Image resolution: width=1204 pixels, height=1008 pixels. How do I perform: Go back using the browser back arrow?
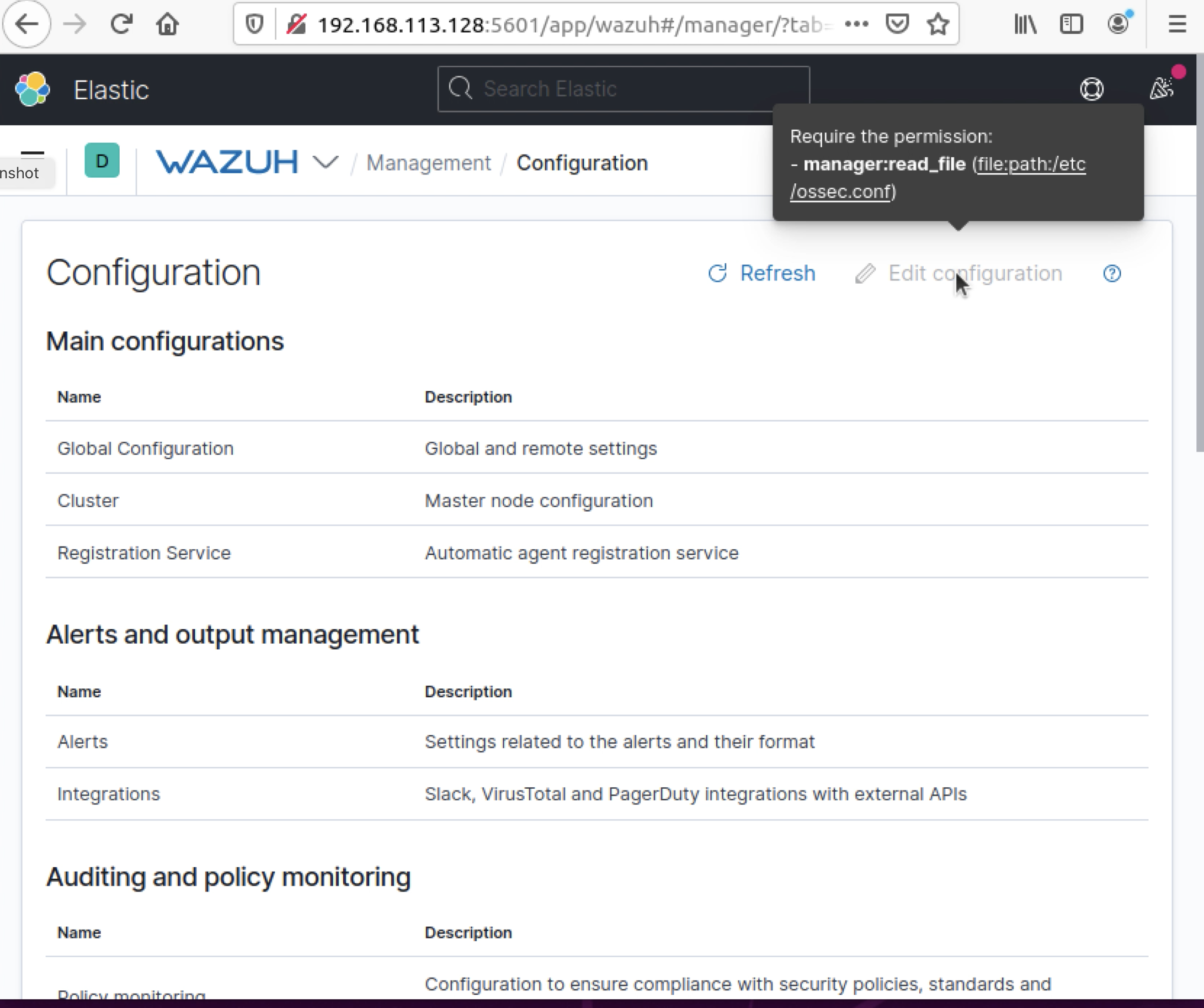[27, 24]
